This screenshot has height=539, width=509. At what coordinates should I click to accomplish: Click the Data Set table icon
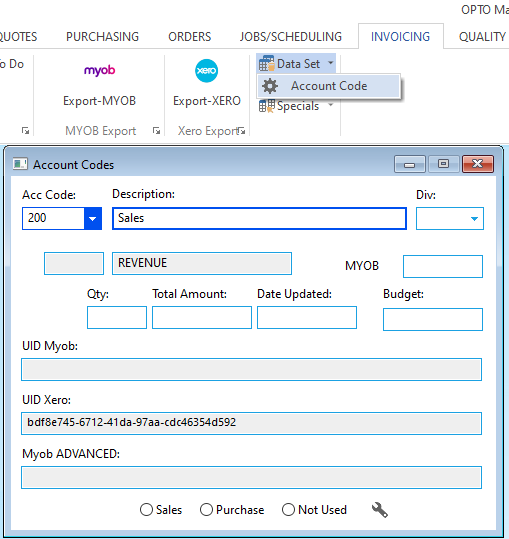267,64
